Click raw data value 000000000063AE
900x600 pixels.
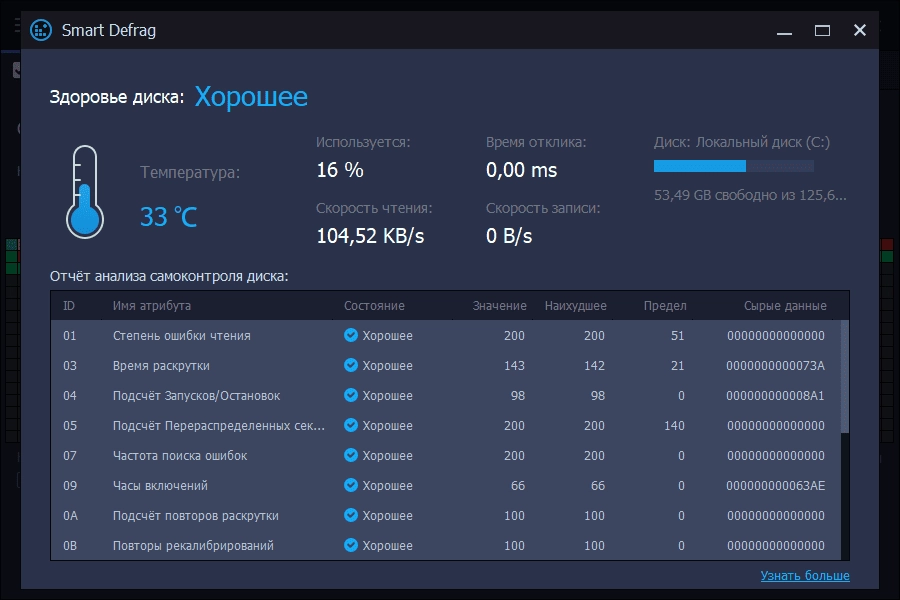775,485
